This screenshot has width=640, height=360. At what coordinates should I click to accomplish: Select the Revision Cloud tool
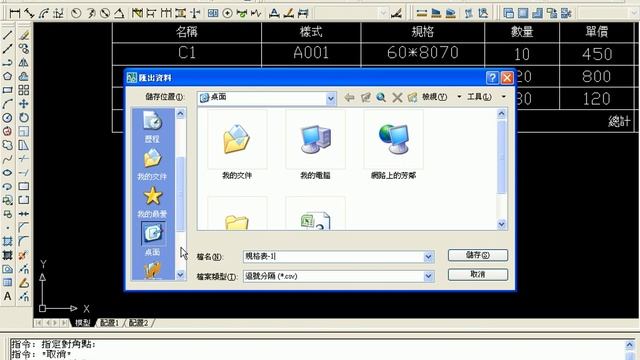(7, 145)
